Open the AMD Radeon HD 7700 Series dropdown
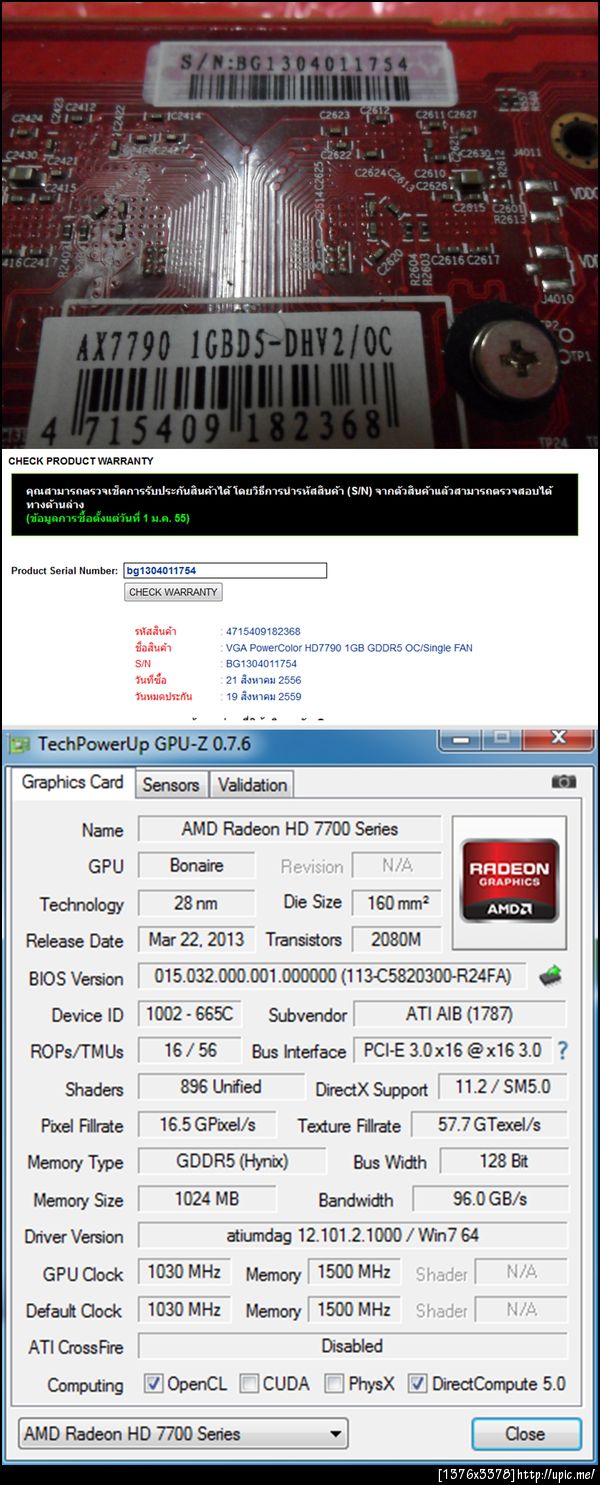This screenshot has width=600, height=1485. 183,1433
